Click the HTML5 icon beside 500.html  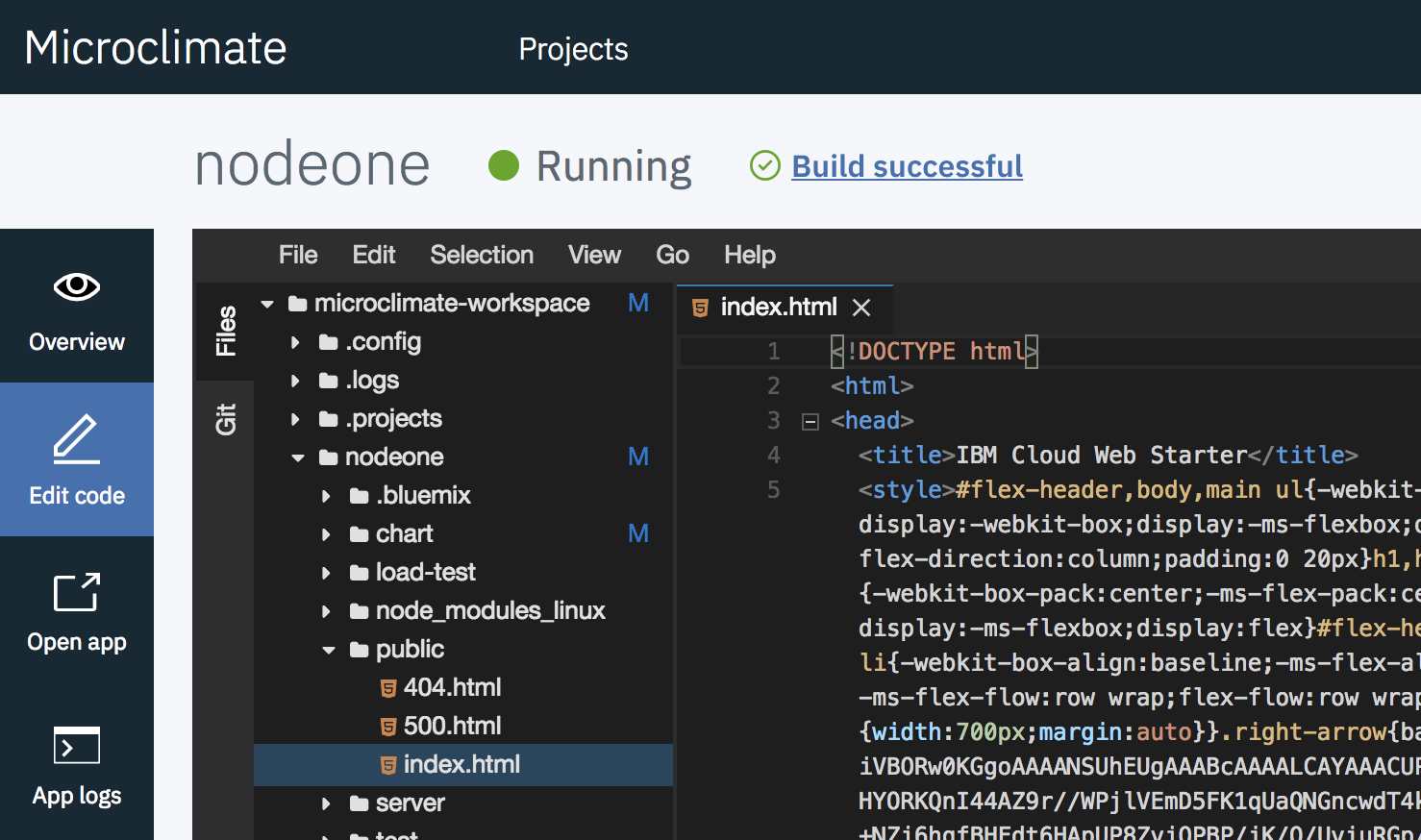(x=388, y=727)
